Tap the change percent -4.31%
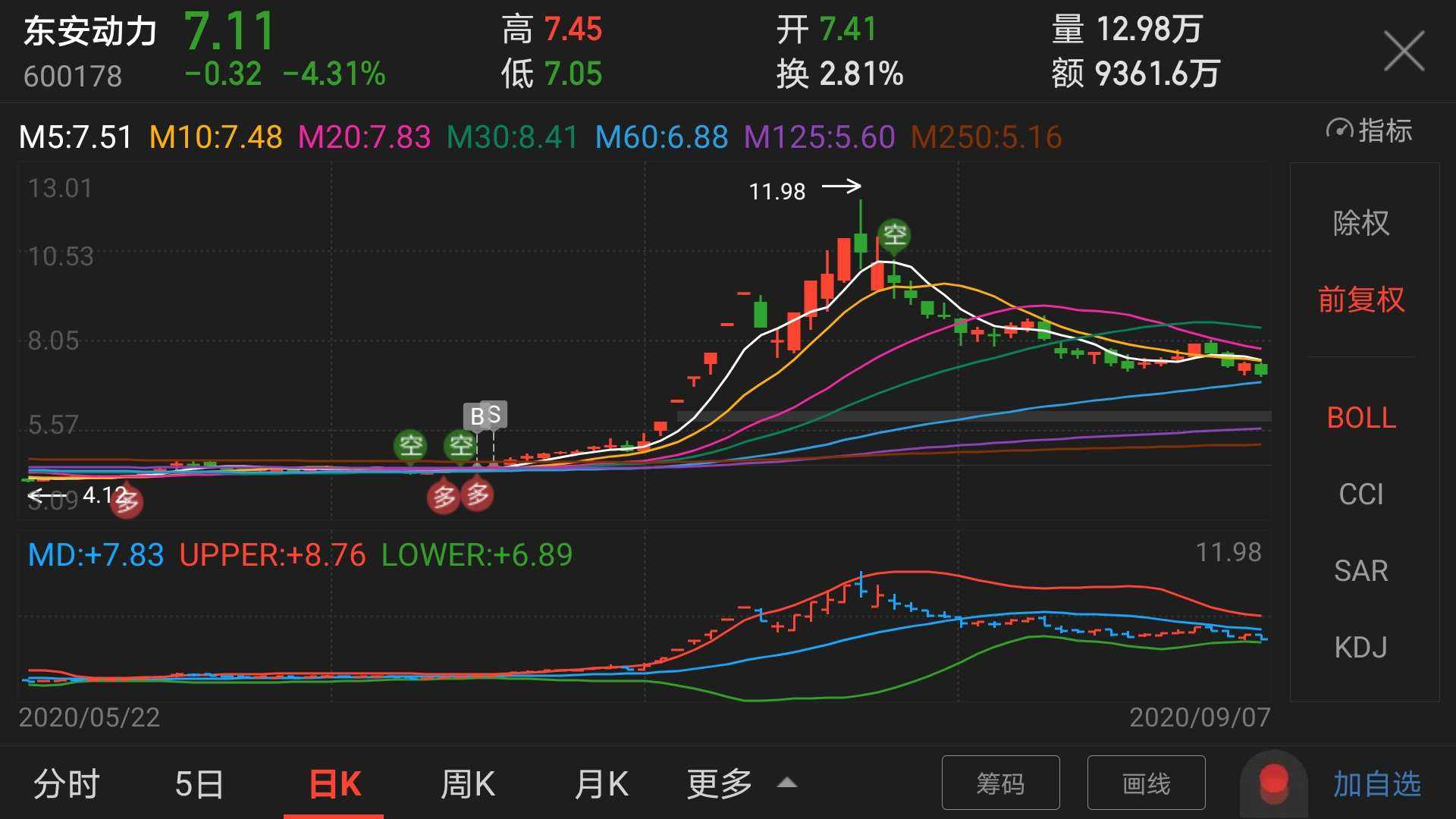1456x819 pixels. pyautogui.click(x=334, y=74)
